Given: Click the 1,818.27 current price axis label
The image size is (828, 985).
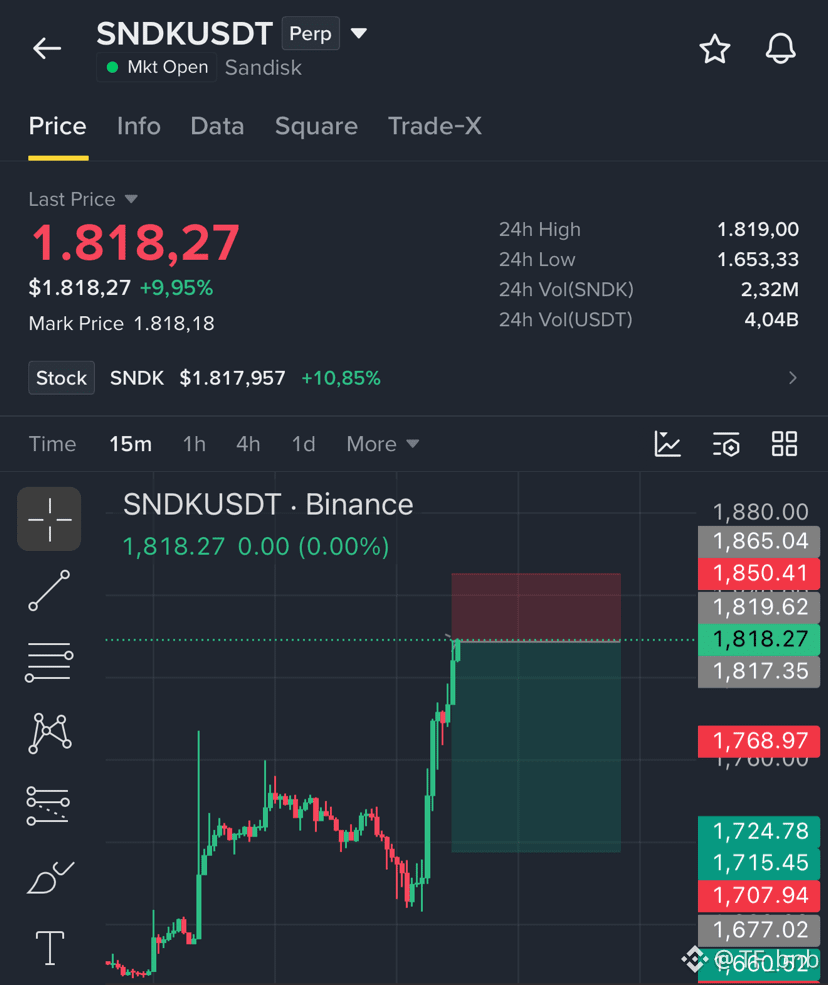Looking at the screenshot, I should point(759,639).
